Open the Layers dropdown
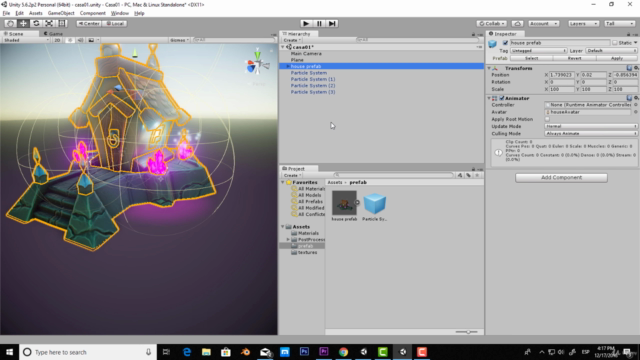640x360 pixels. point(583,24)
